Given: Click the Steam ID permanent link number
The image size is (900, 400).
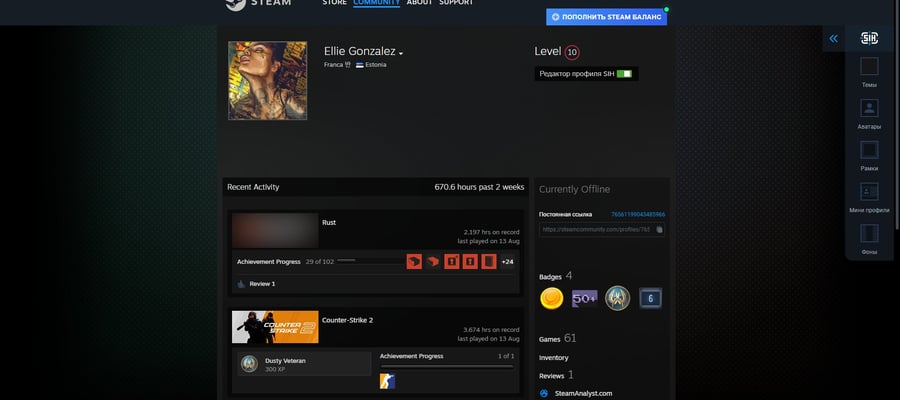Looking at the screenshot, I should point(638,215).
